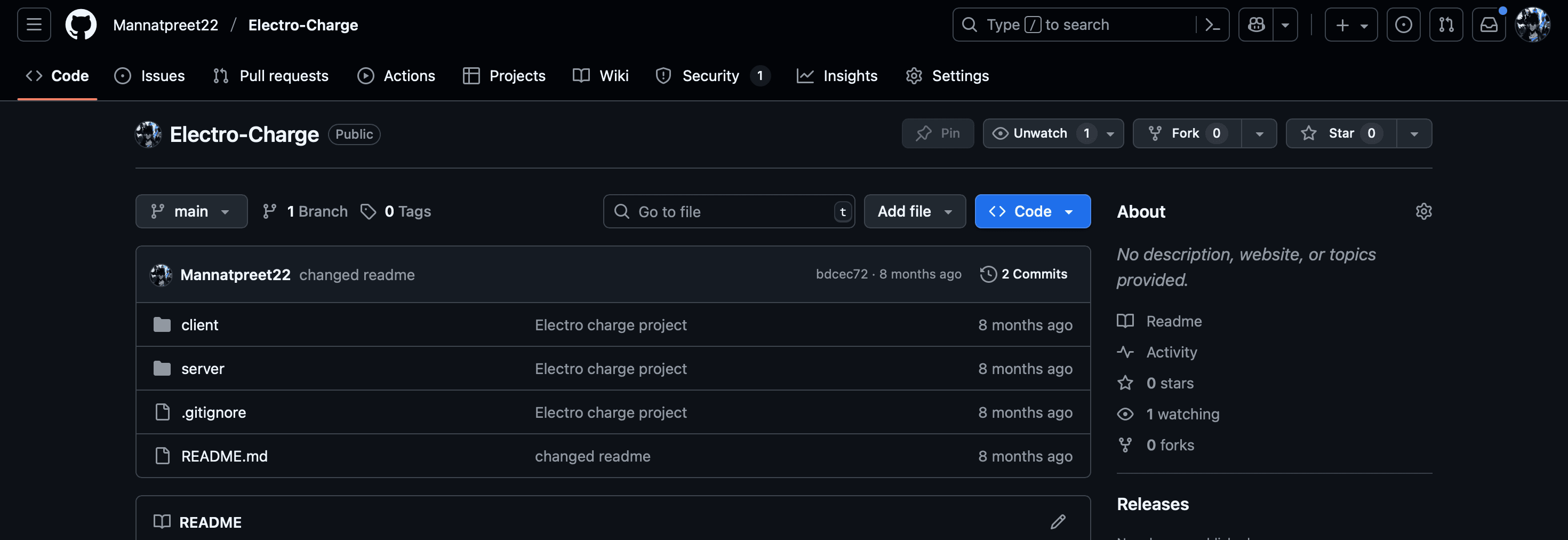View 0 forks link
Image resolution: width=1568 pixels, height=540 pixels.
point(1156,445)
